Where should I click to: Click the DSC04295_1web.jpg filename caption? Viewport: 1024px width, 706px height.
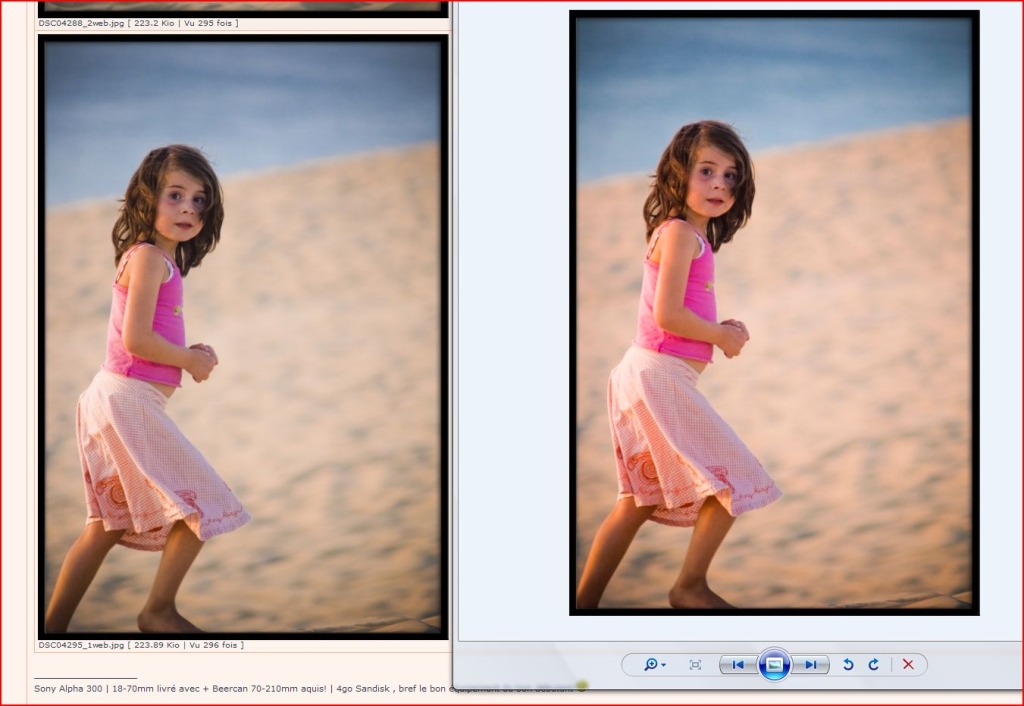click(x=81, y=646)
